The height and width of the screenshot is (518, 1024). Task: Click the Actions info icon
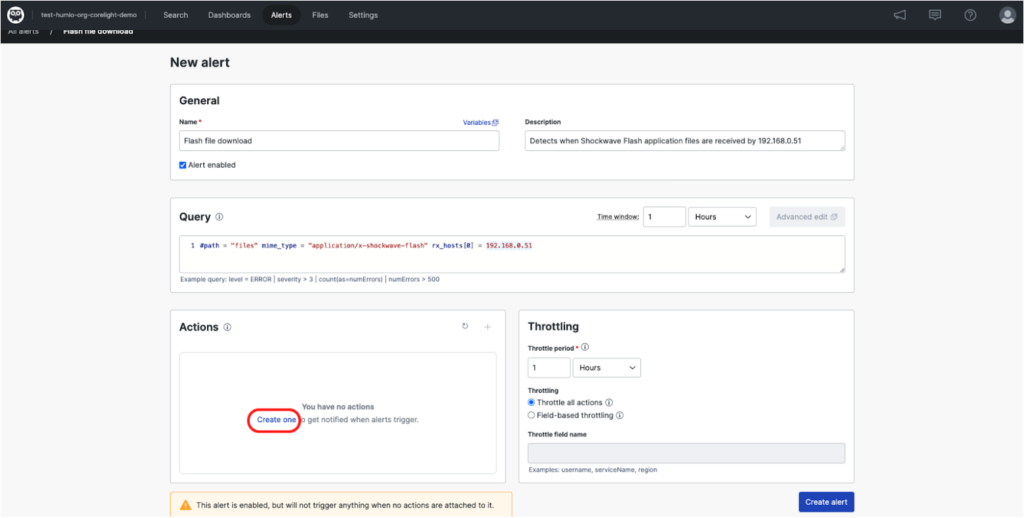pos(227,327)
